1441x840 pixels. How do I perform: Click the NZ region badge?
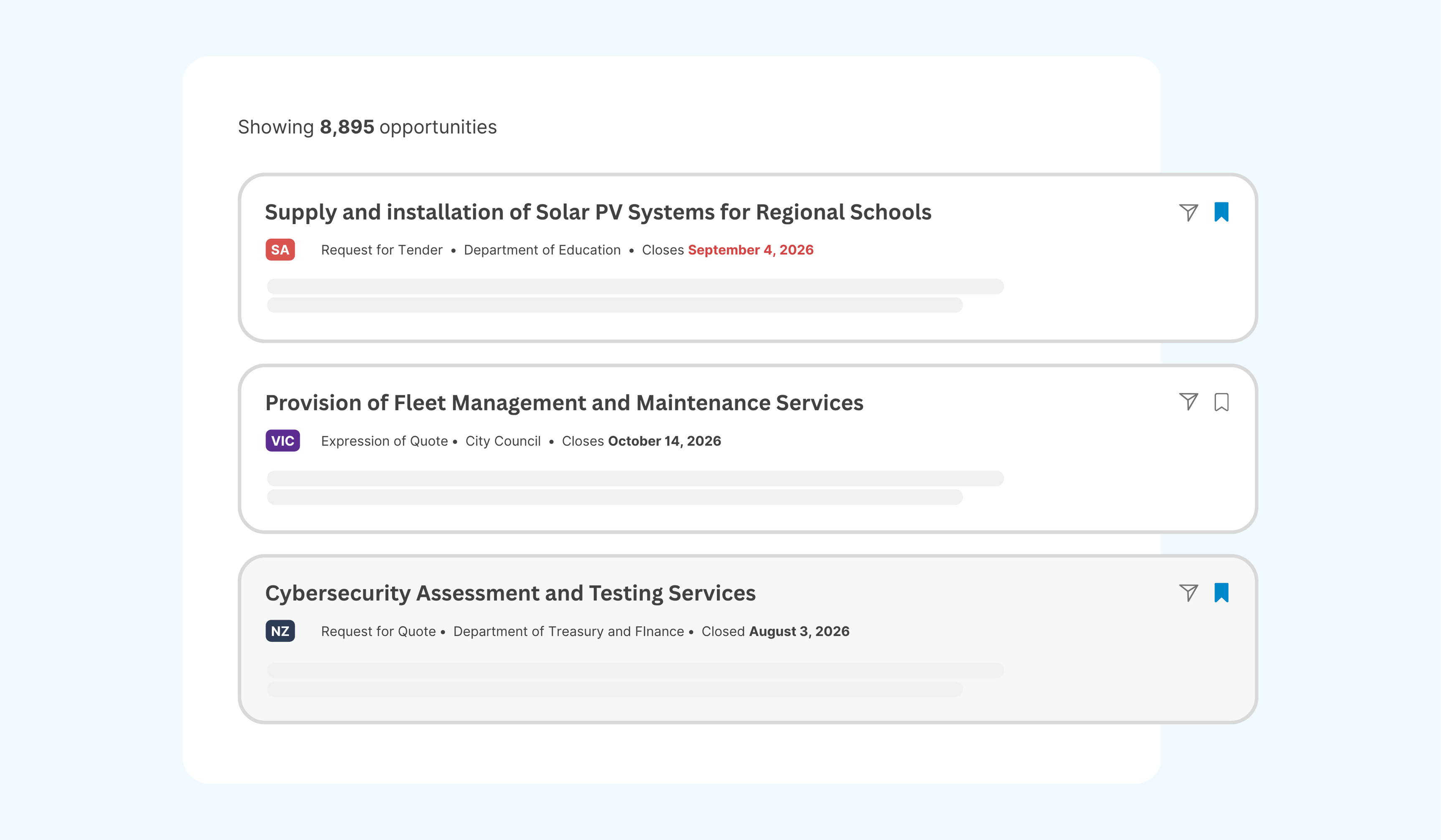point(280,631)
